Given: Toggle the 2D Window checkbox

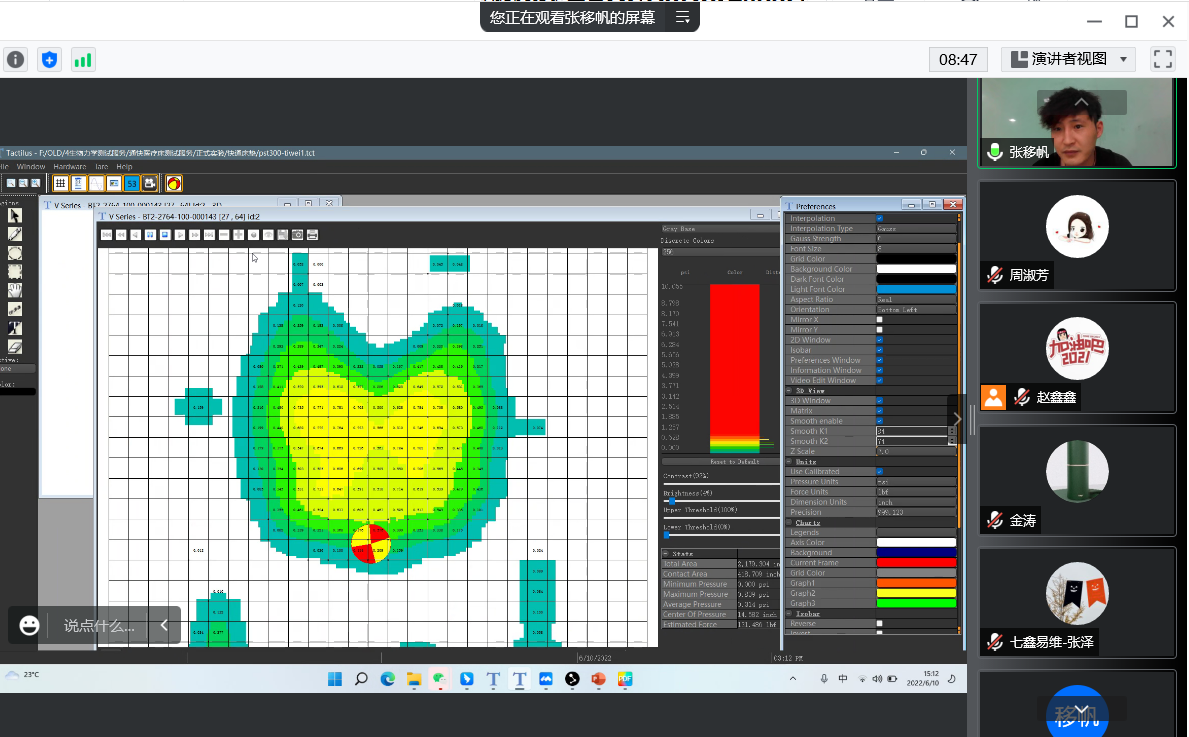Looking at the screenshot, I should pos(880,340).
